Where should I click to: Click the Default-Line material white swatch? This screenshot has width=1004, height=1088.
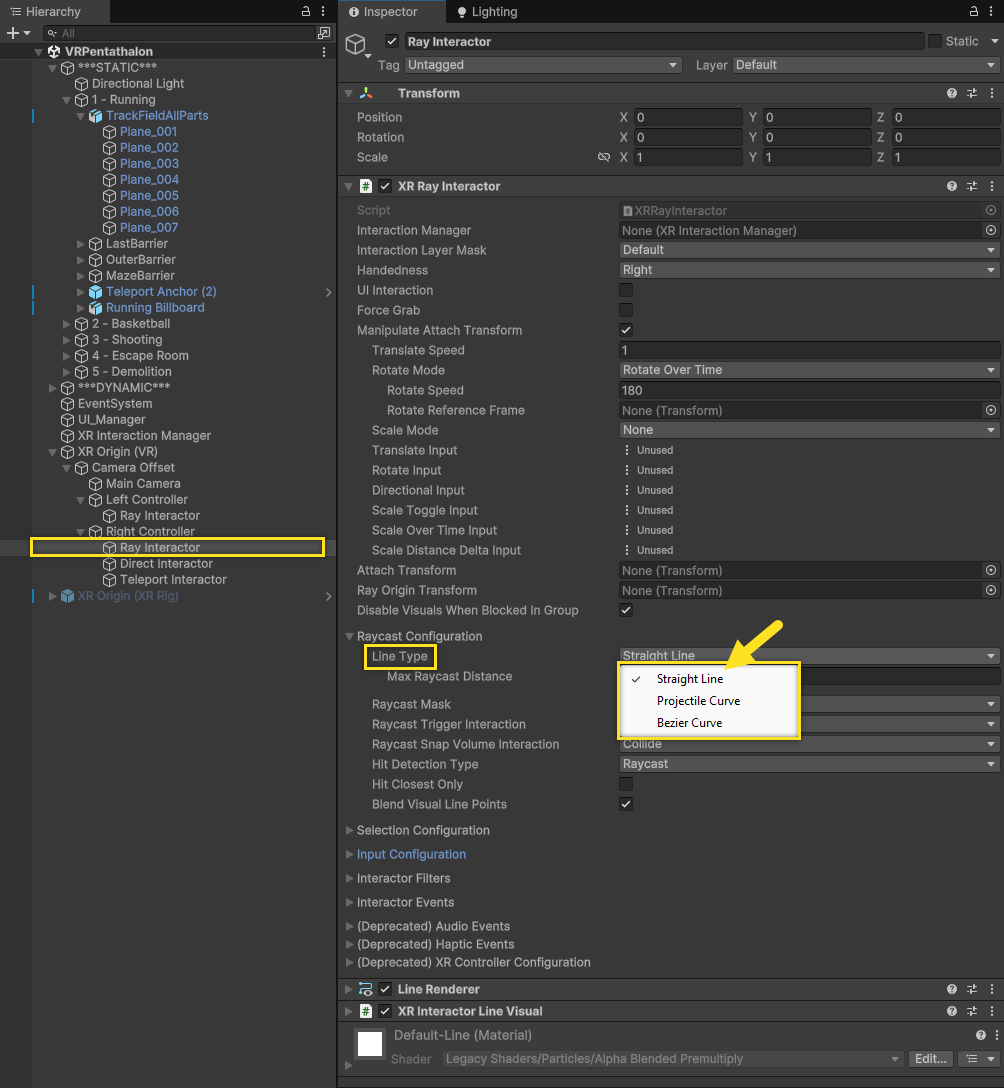369,1043
